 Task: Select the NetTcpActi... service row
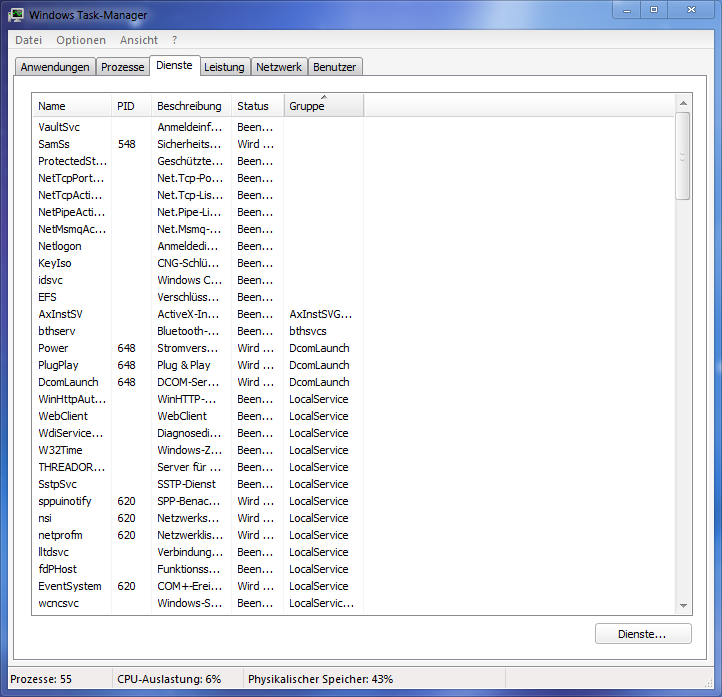(198, 195)
